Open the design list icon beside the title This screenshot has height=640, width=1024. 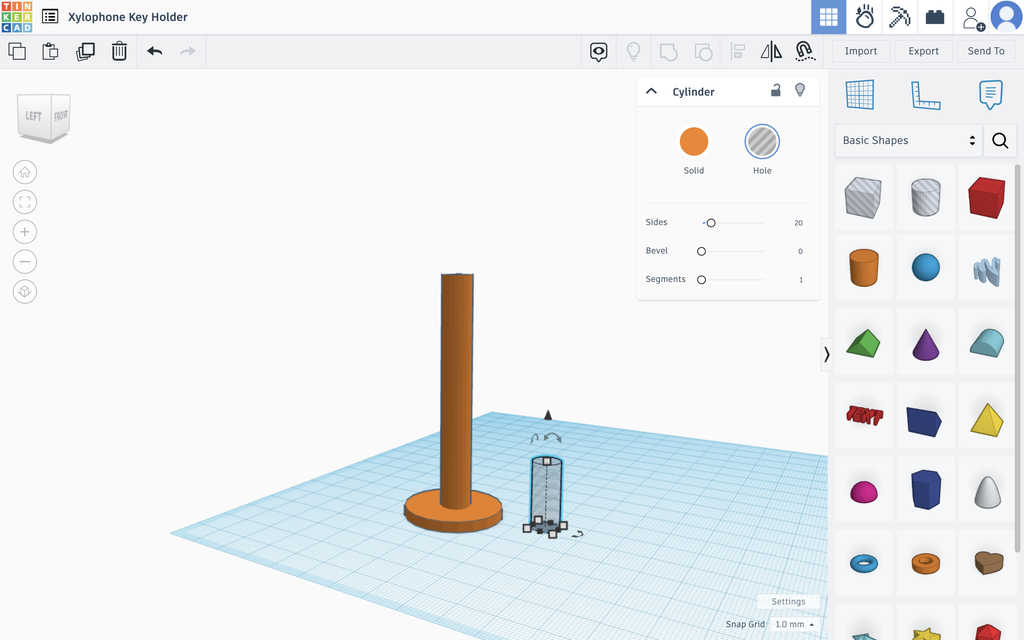[50, 17]
